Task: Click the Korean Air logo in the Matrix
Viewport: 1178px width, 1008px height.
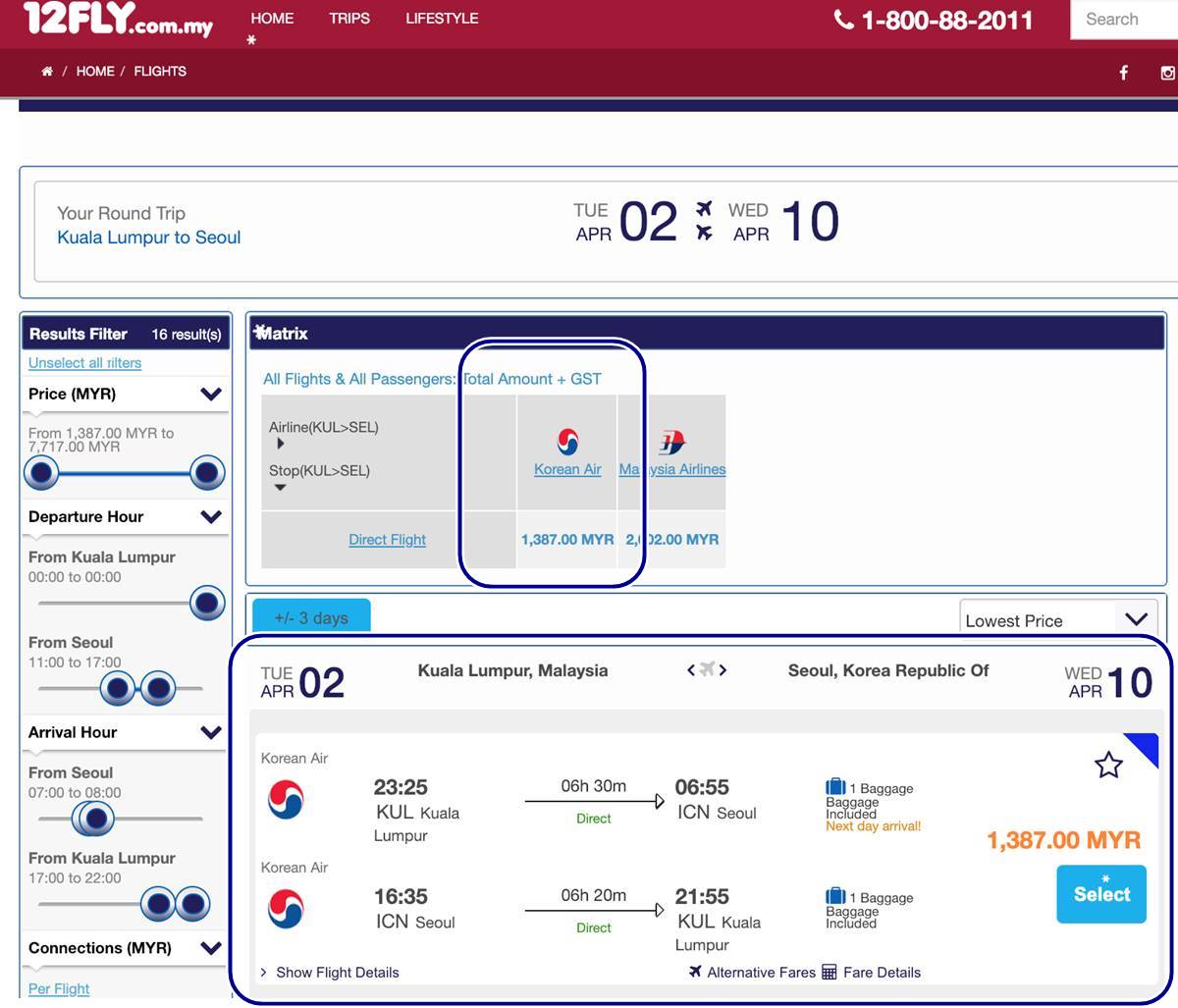Action: pos(567,442)
